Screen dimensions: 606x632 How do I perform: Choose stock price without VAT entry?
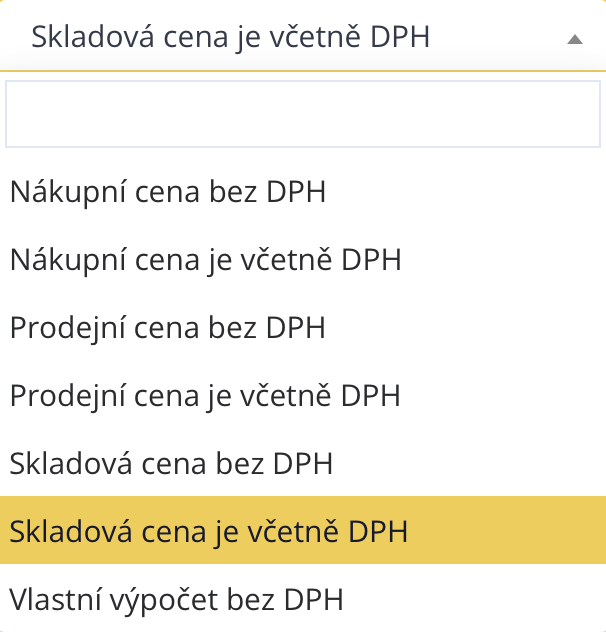[171, 464]
